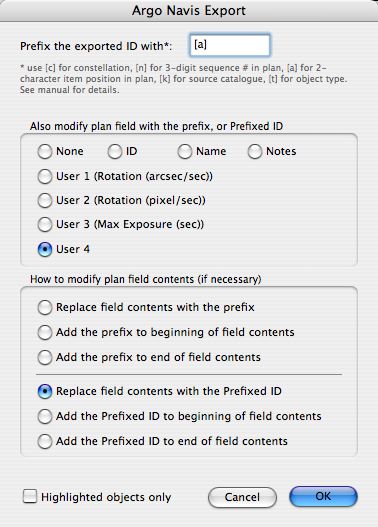The height and width of the screenshot is (527, 378).
Task: Click the Argo Navis Export title bar
Action: 189,10
